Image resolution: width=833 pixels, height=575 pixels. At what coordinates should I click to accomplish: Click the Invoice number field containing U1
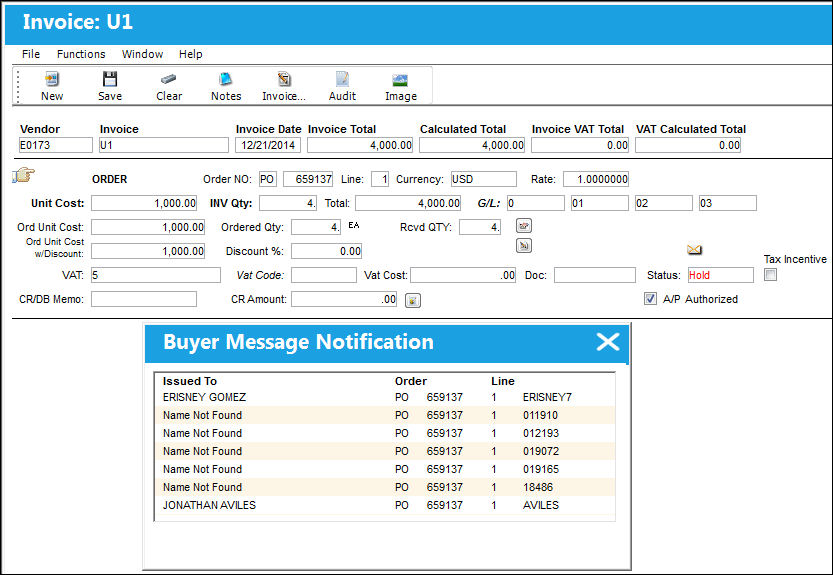click(164, 145)
